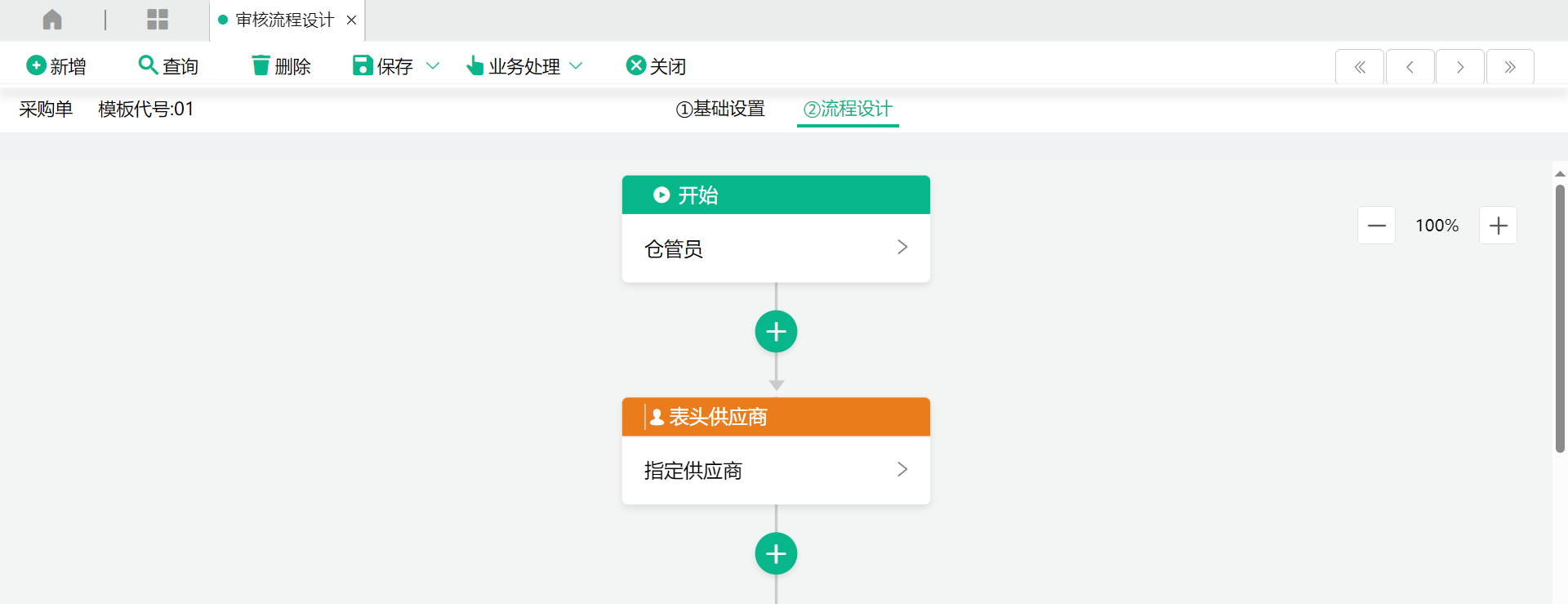Click the 新增 add button
The width and height of the screenshot is (1568, 604).
56,66
